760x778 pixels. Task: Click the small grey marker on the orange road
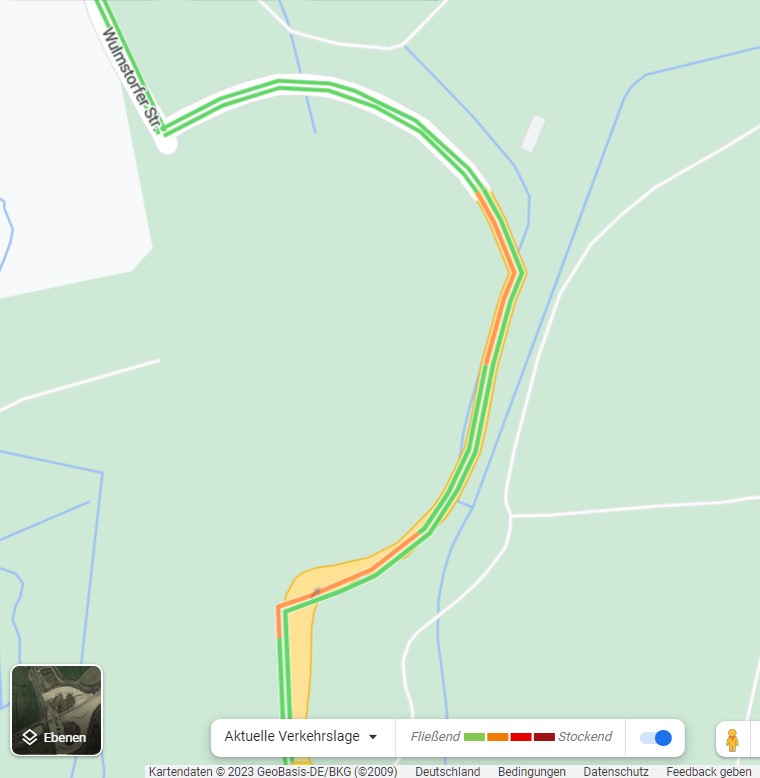click(x=316, y=591)
